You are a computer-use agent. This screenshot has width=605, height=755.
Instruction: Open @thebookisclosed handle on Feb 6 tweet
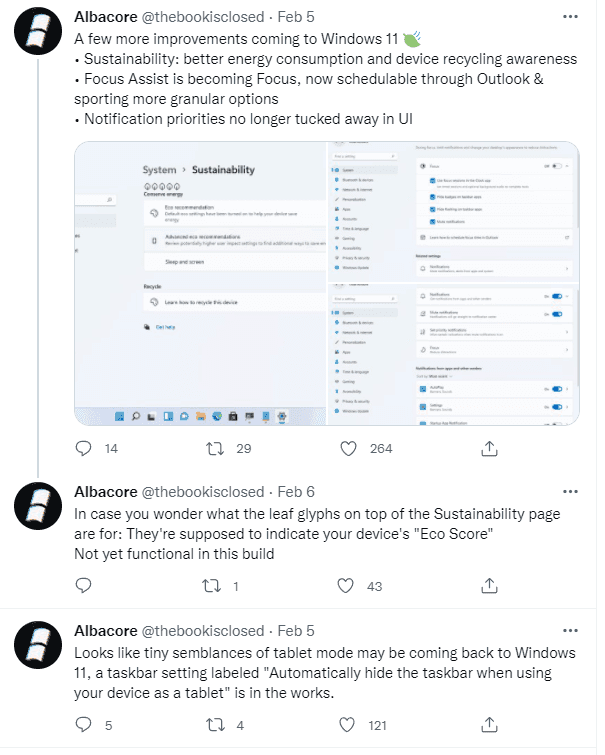click(x=203, y=492)
